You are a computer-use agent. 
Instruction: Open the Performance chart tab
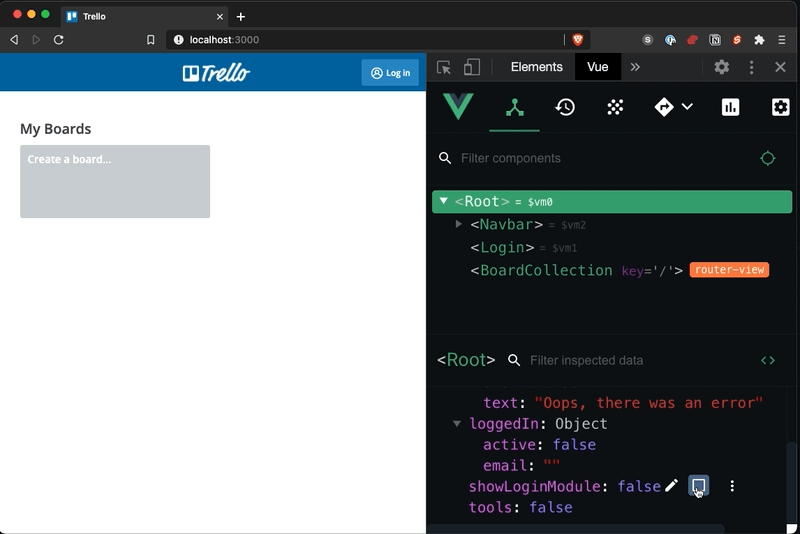(x=730, y=107)
